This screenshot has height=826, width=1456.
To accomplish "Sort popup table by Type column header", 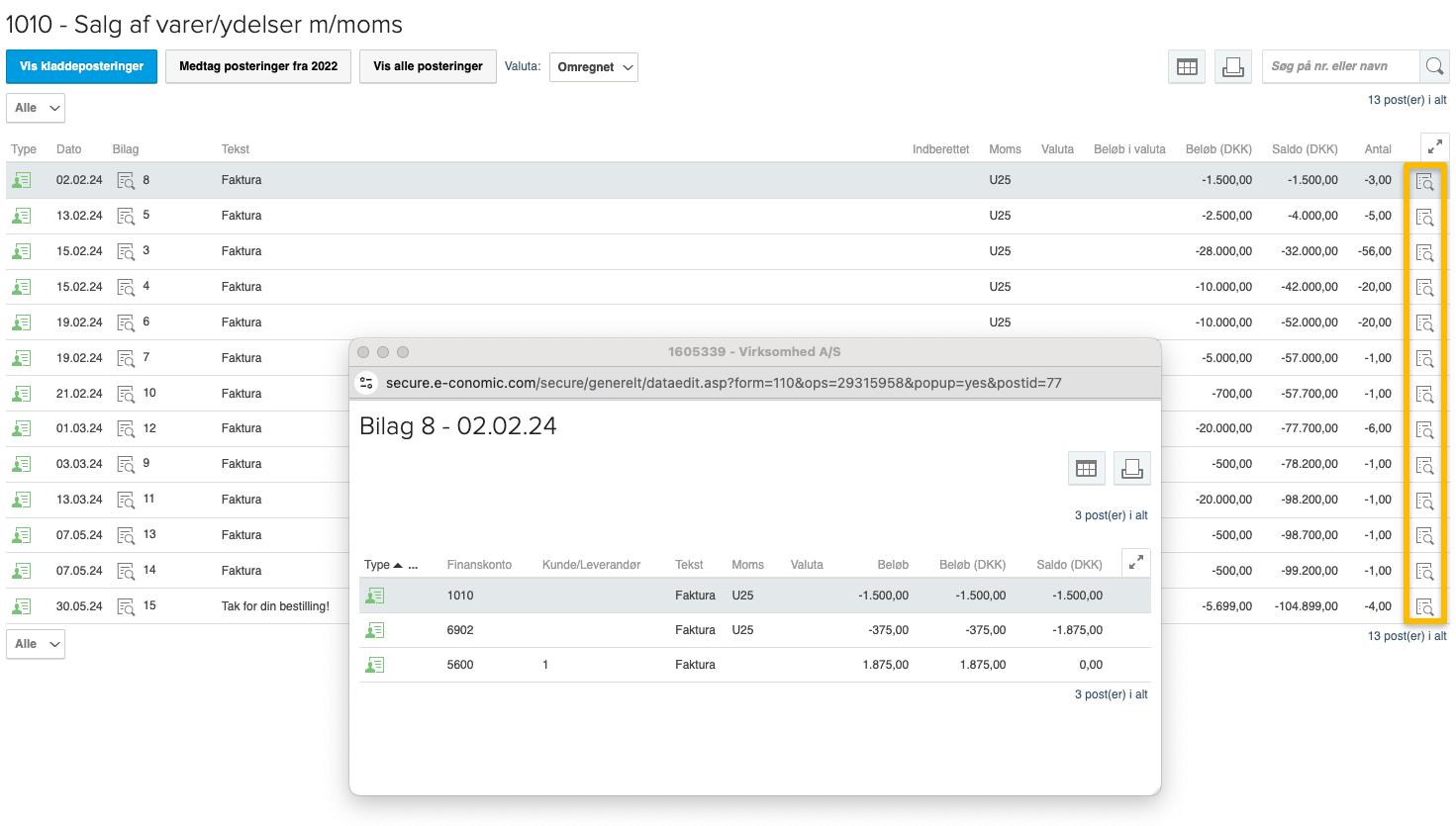I will 377,565.
